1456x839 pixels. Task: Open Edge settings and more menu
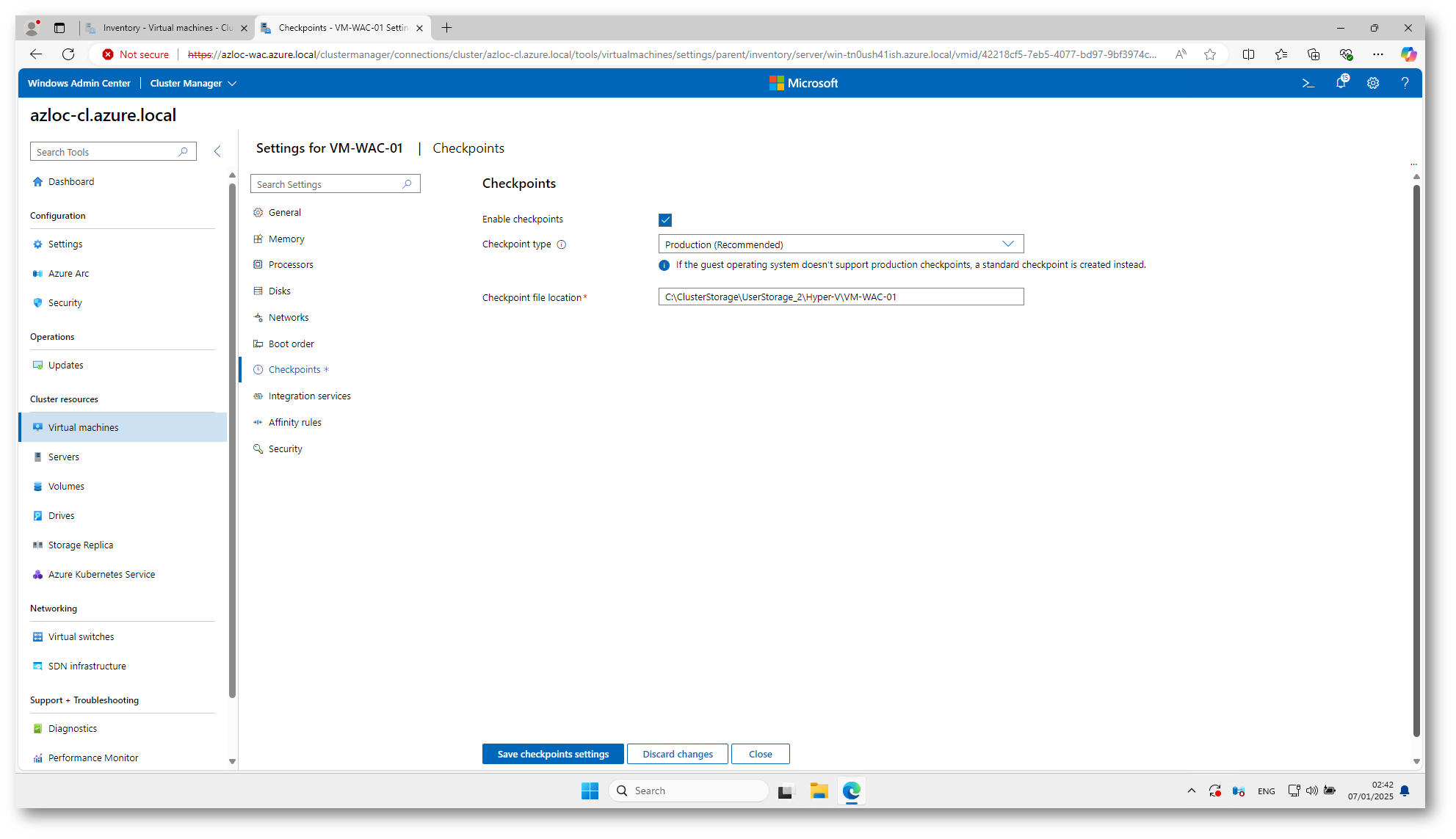coord(1378,54)
